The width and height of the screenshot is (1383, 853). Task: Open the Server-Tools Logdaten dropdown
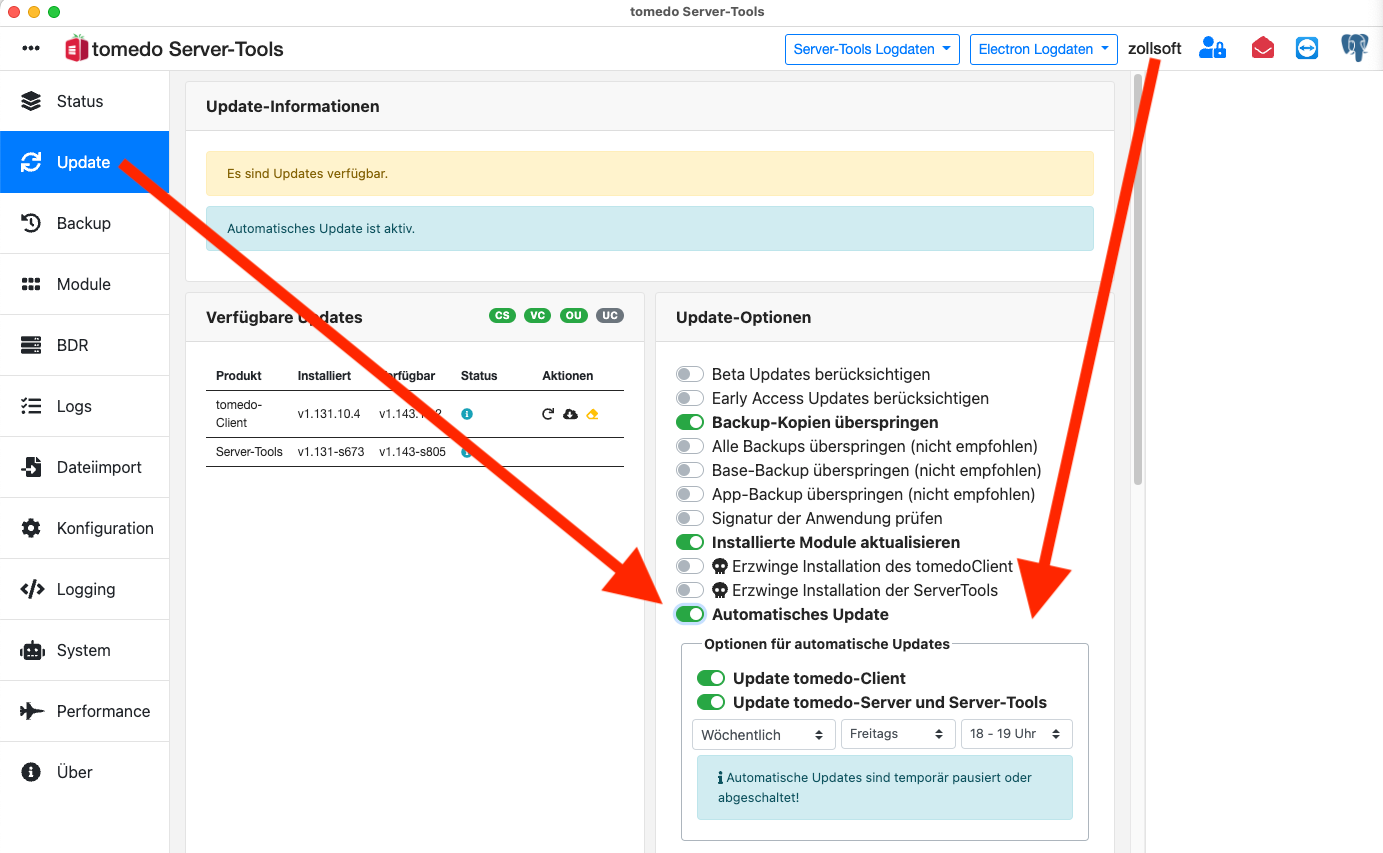pos(872,49)
